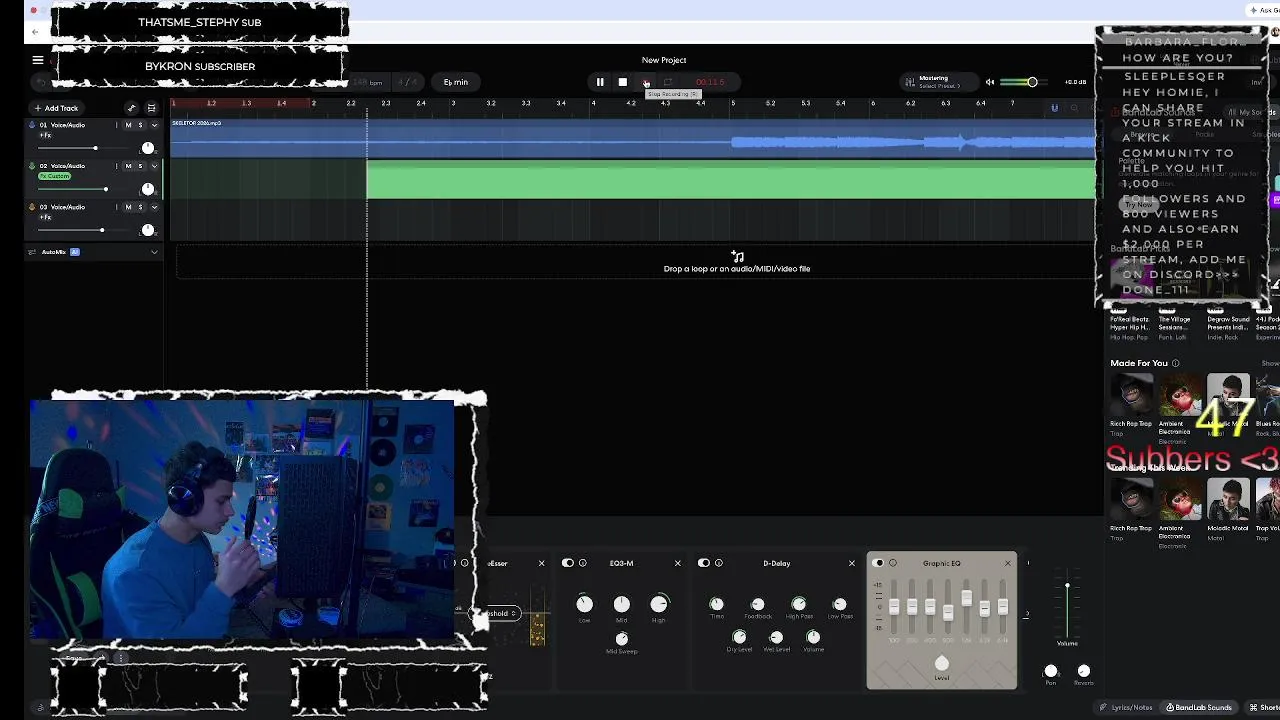Click the microphone icon of track 02

click(x=31, y=166)
